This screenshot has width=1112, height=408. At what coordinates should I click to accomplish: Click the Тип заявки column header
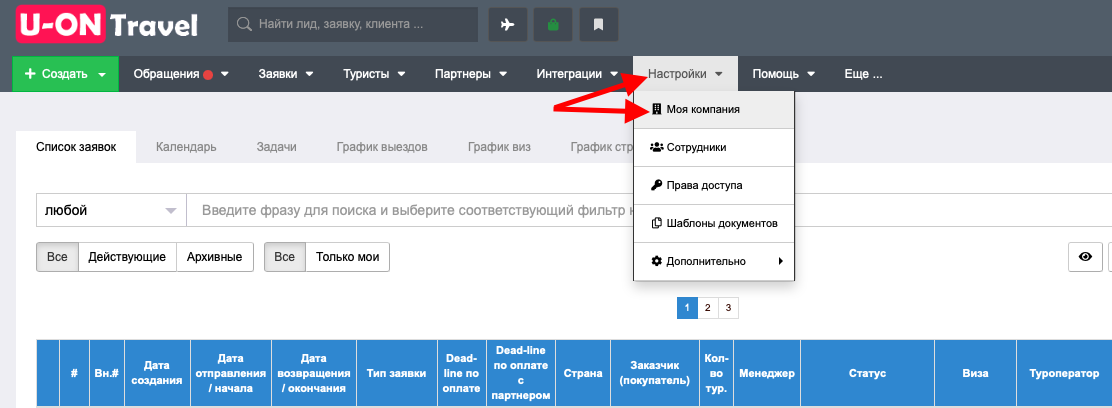[396, 373]
